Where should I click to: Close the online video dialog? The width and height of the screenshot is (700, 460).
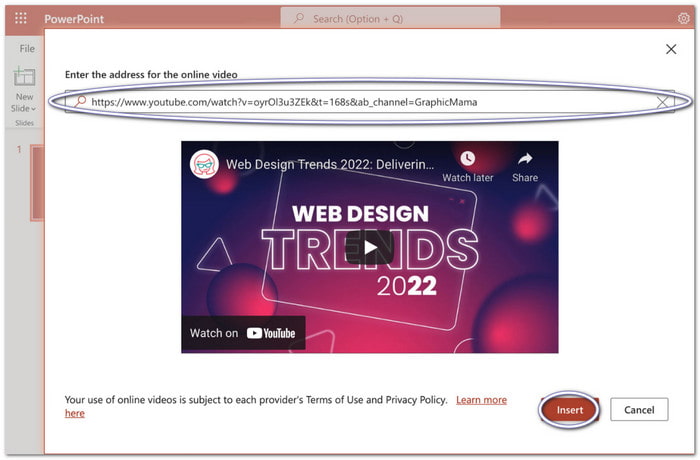point(671,49)
